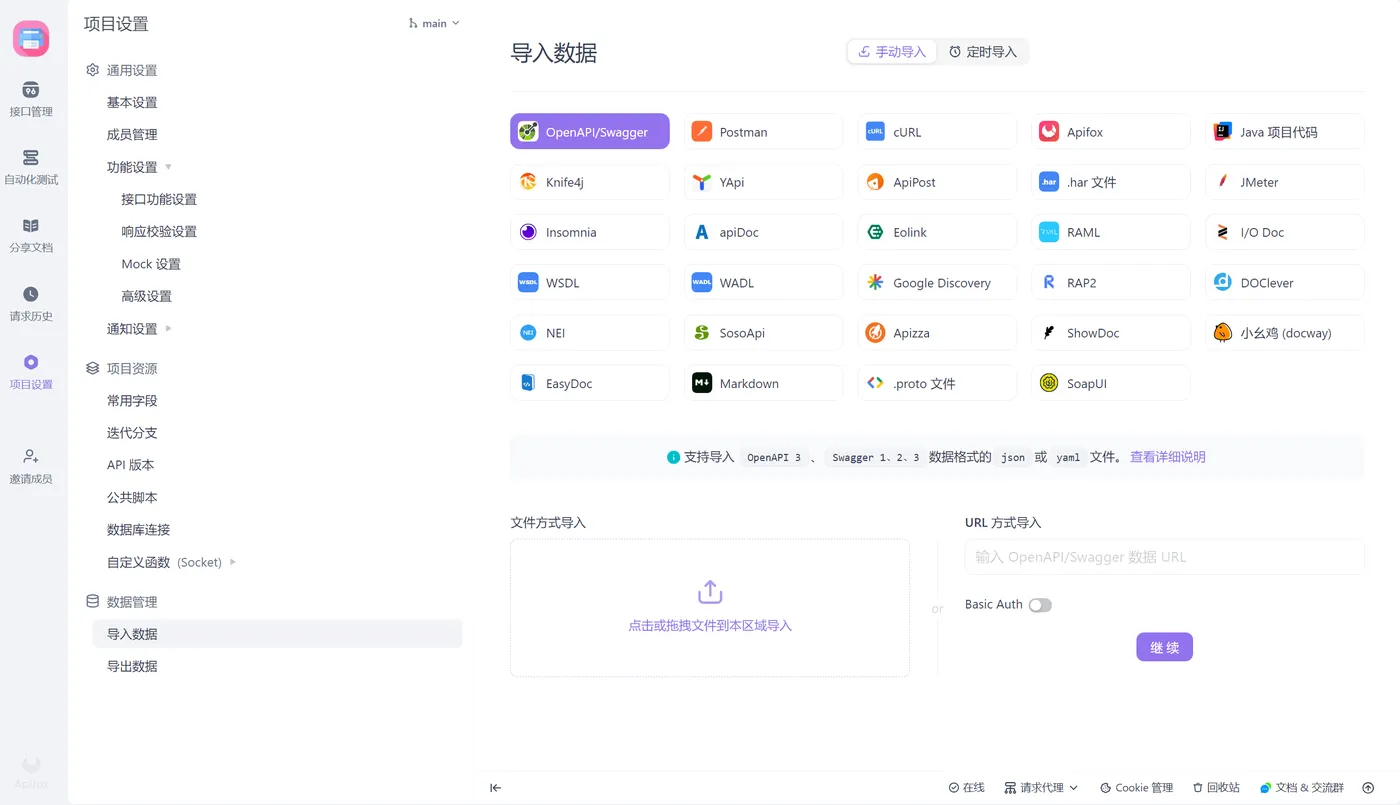Choose WADL import format

pos(764,282)
